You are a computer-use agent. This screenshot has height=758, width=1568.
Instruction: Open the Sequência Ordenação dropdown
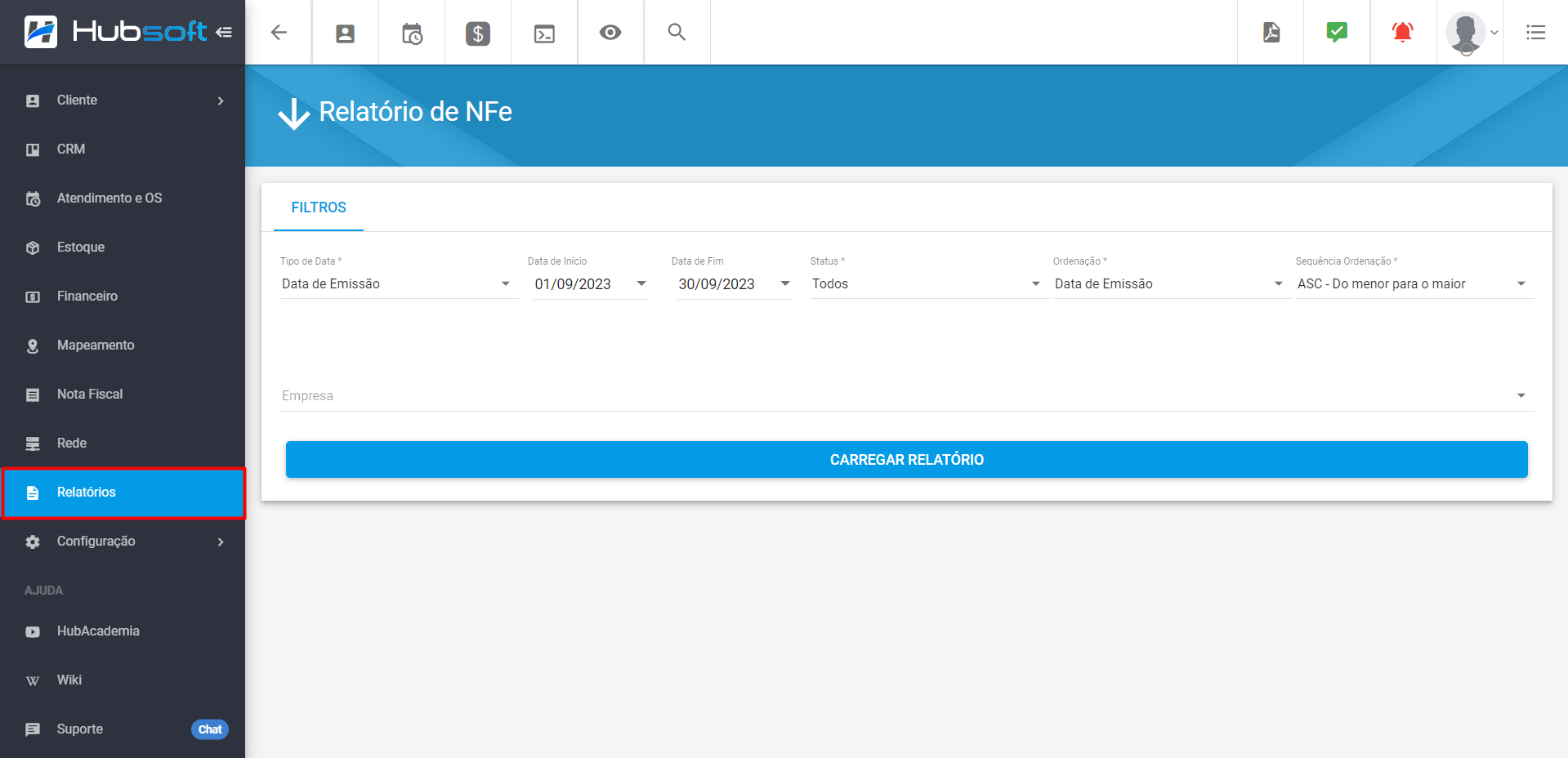tap(1414, 284)
